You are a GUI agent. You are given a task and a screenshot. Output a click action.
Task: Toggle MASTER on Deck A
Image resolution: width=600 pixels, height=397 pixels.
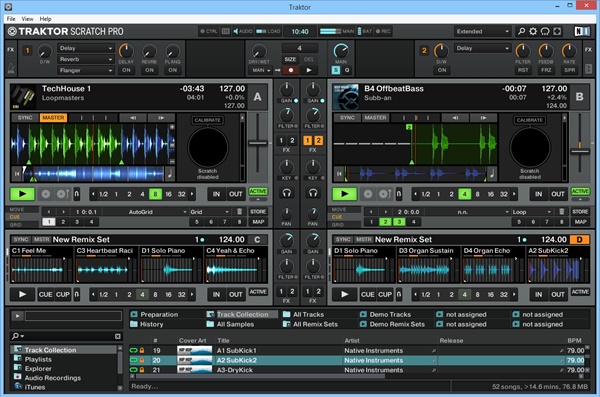pyautogui.click(x=53, y=118)
